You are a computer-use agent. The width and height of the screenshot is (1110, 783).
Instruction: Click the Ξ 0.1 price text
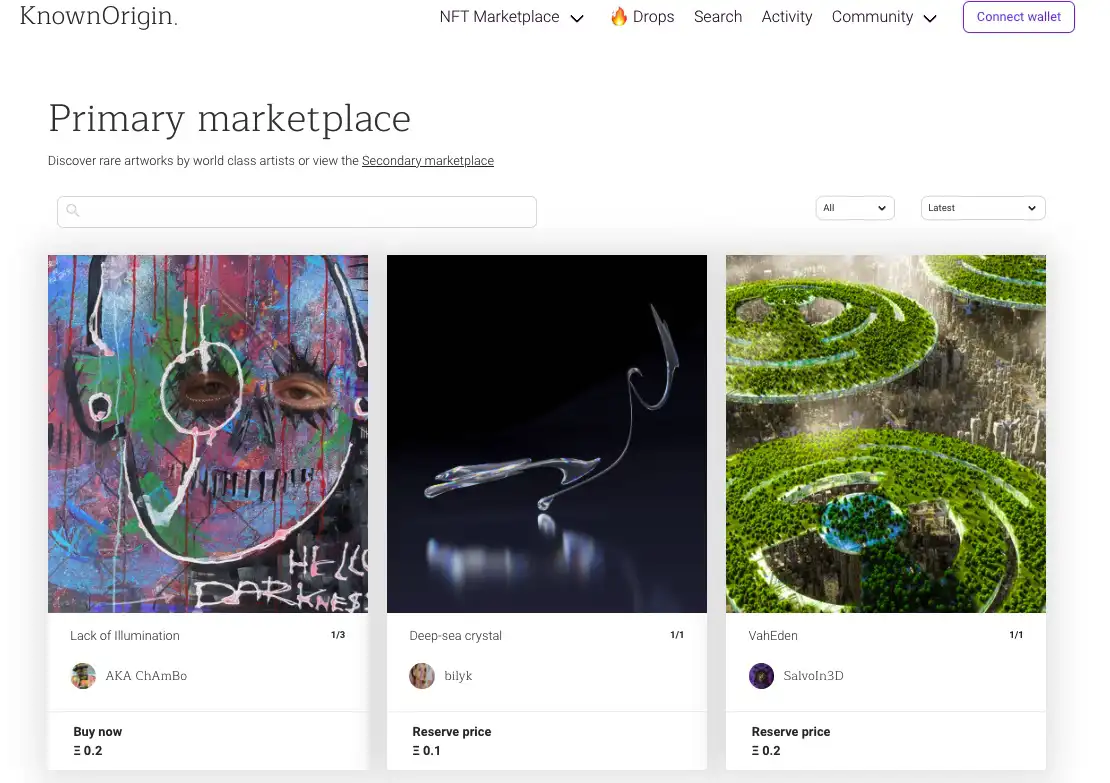pyautogui.click(x=426, y=750)
